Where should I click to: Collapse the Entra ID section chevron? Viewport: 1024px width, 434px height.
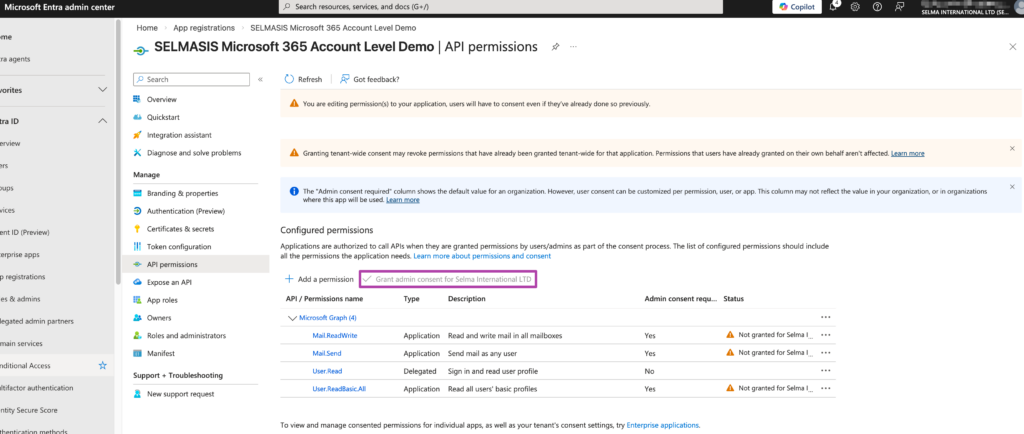click(x=102, y=121)
